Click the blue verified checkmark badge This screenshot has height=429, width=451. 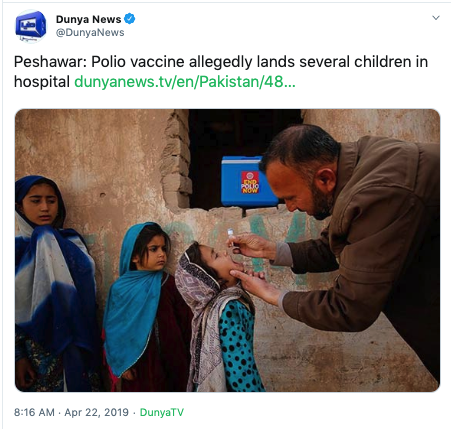(130, 19)
